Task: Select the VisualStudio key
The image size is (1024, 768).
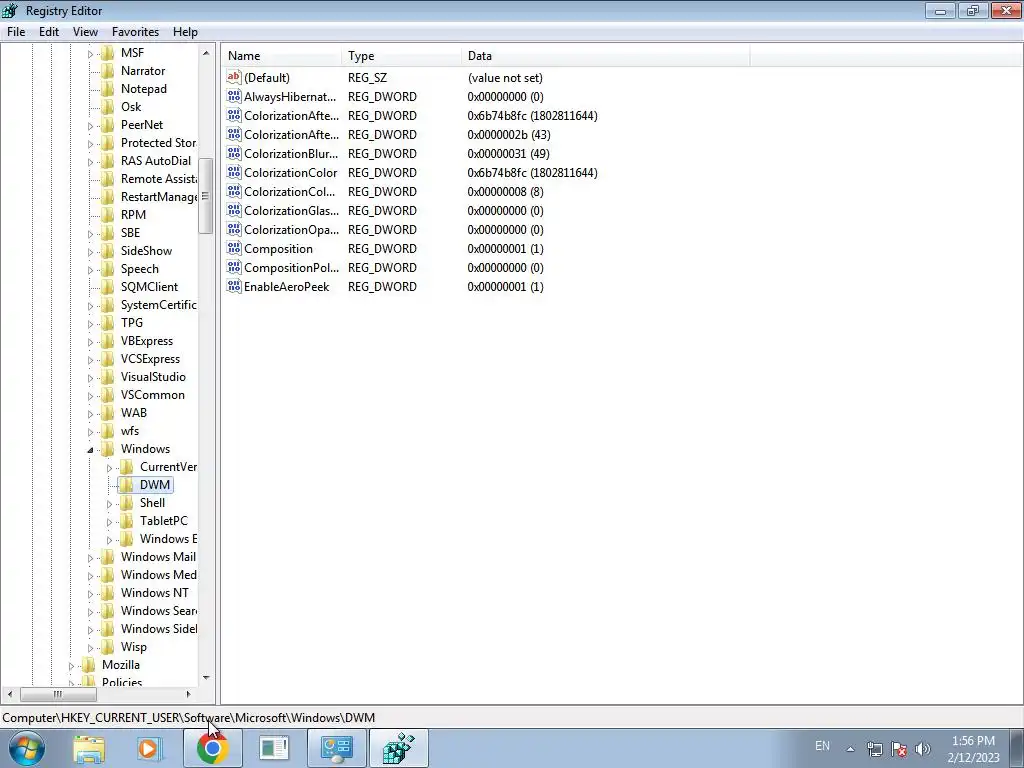Action: pyautogui.click(x=153, y=377)
